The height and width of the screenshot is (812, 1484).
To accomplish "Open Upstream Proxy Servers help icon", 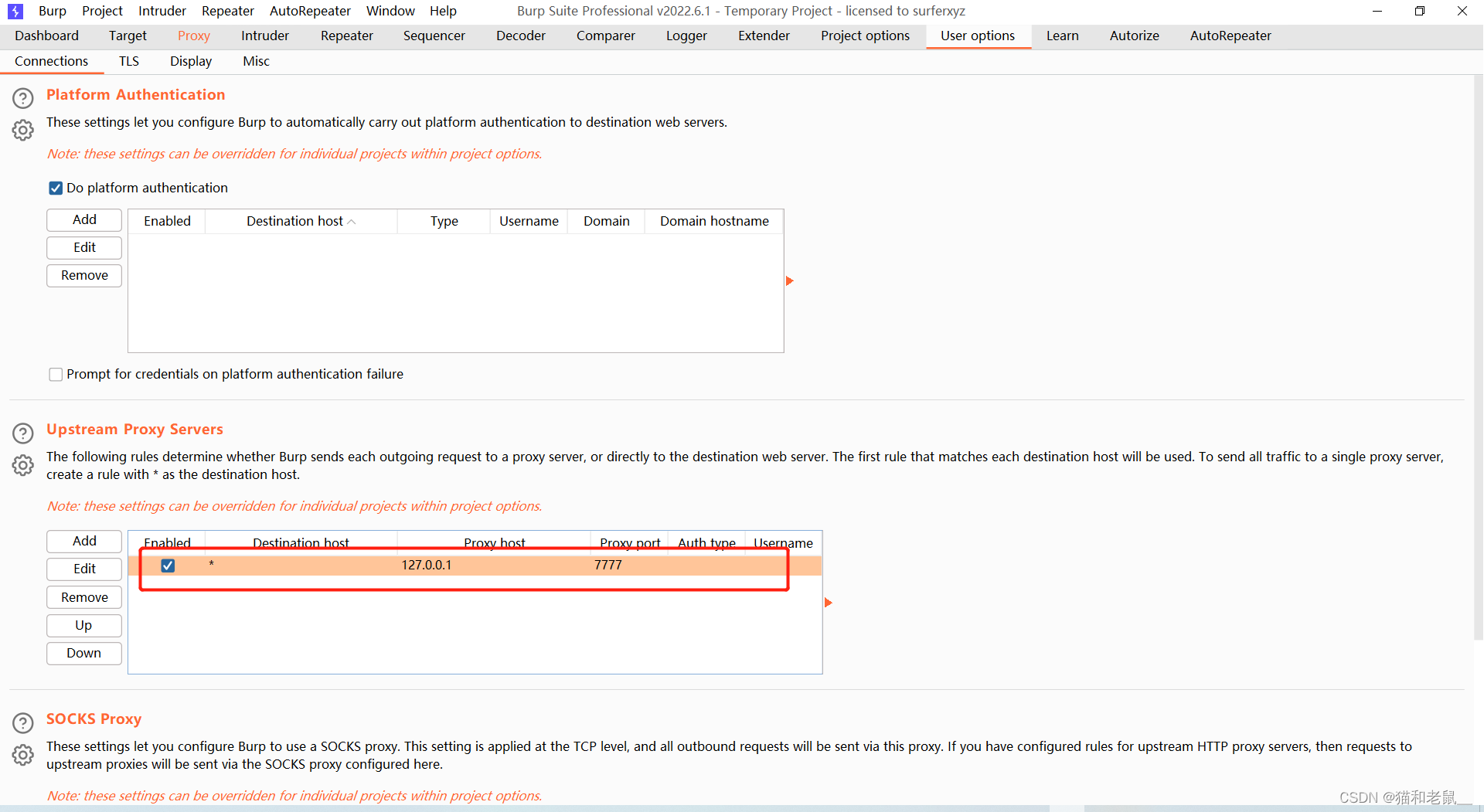I will point(23,433).
